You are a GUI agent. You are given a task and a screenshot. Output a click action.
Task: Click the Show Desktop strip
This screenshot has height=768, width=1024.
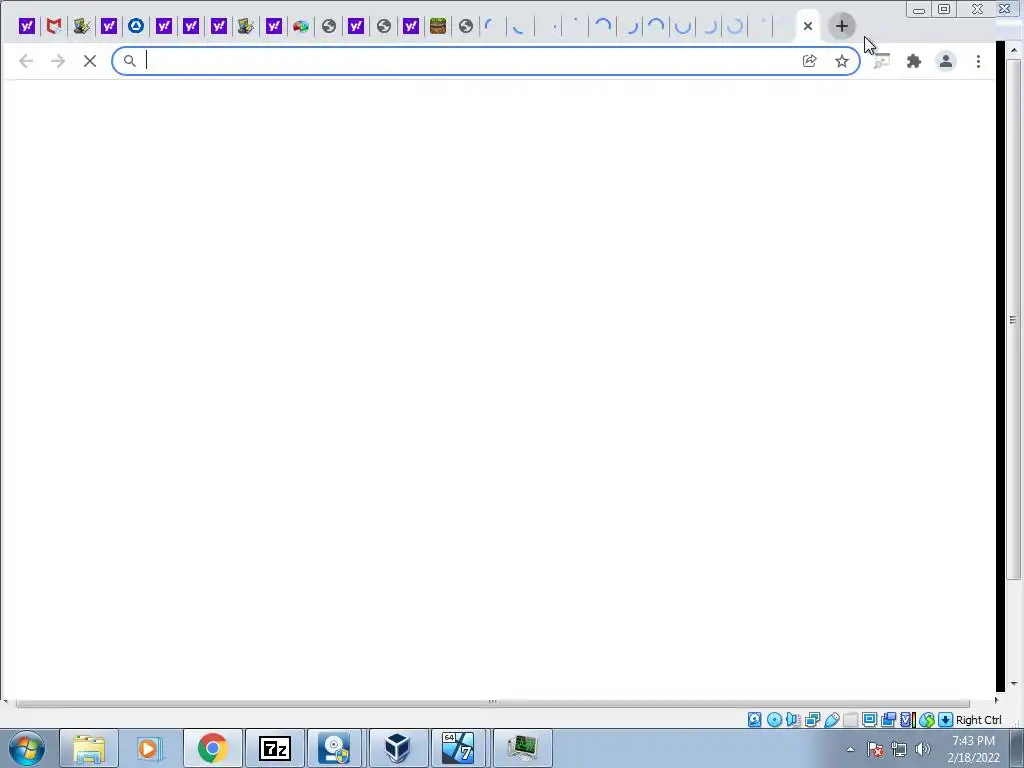[x=1017, y=748]
